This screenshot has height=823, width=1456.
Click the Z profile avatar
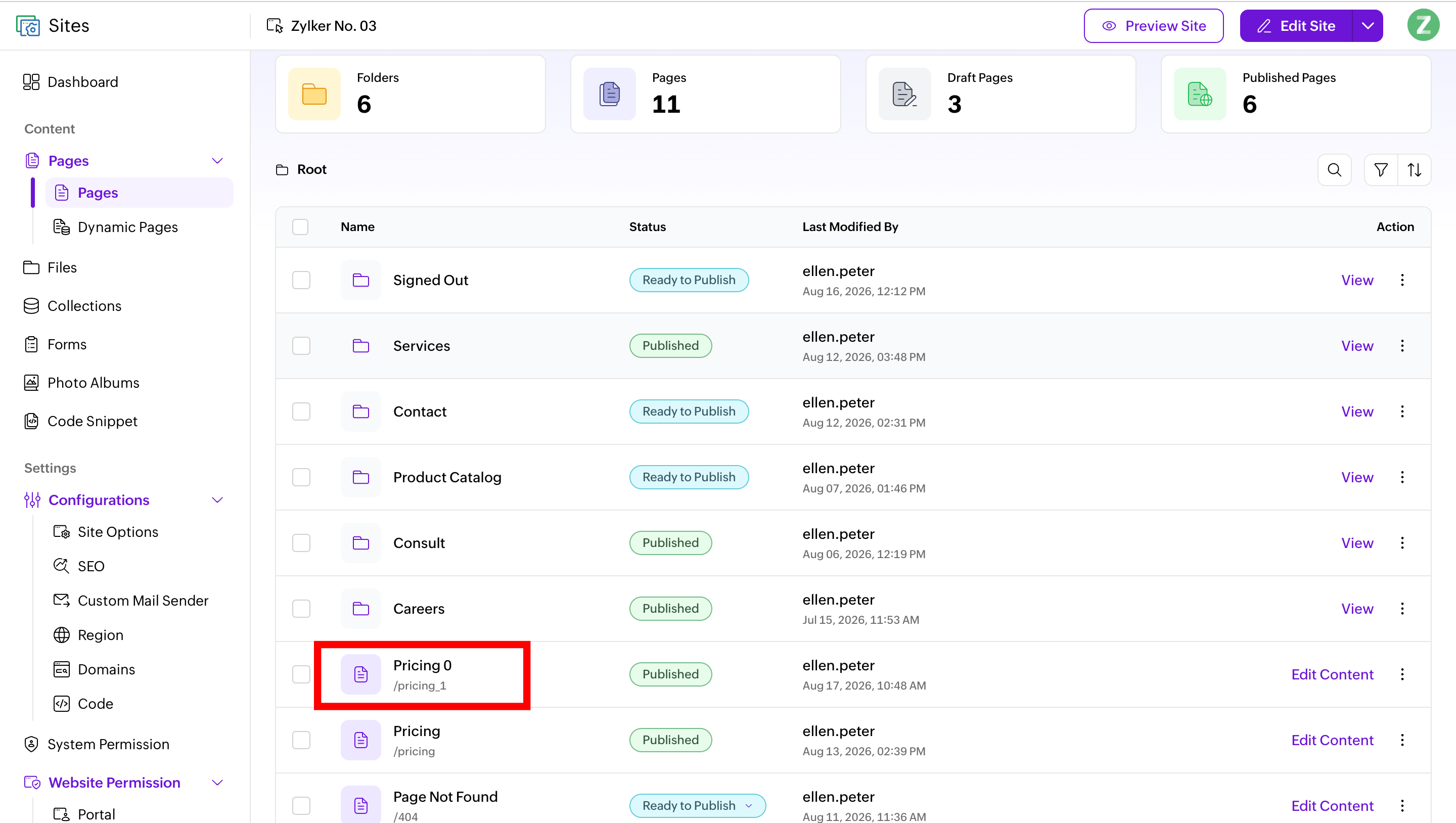1423,25
